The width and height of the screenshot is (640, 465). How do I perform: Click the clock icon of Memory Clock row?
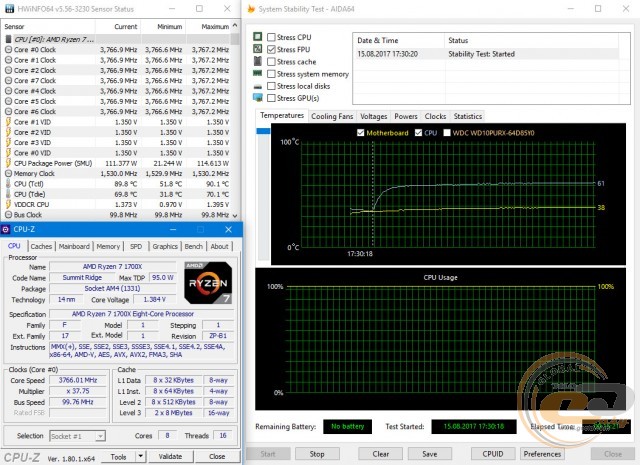[9, 174]
